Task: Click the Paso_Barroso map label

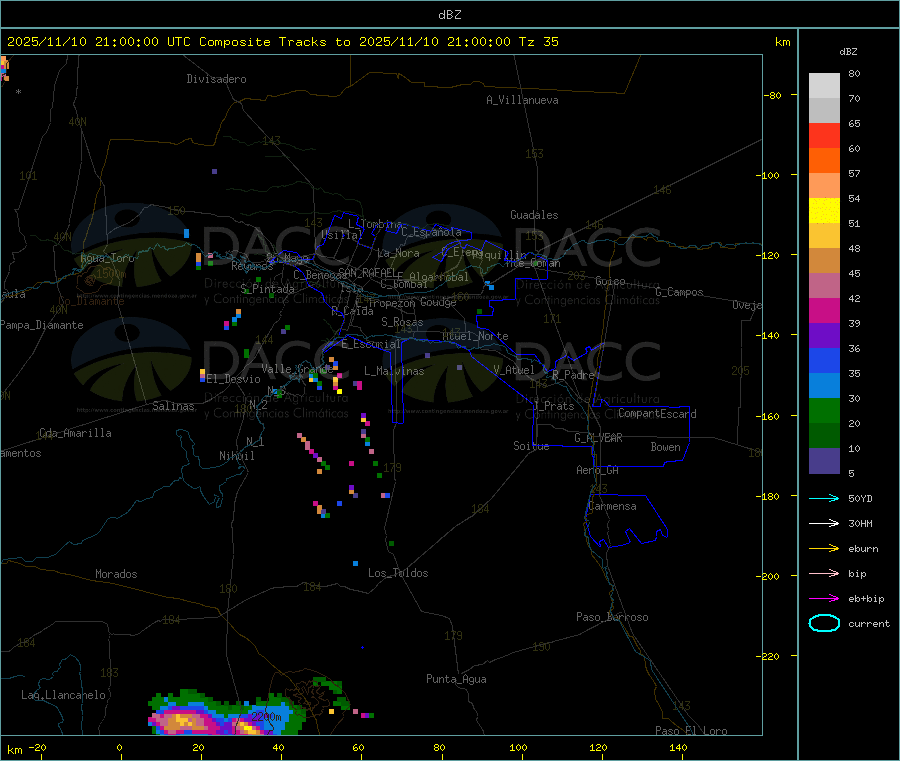Action: (612, 617)
